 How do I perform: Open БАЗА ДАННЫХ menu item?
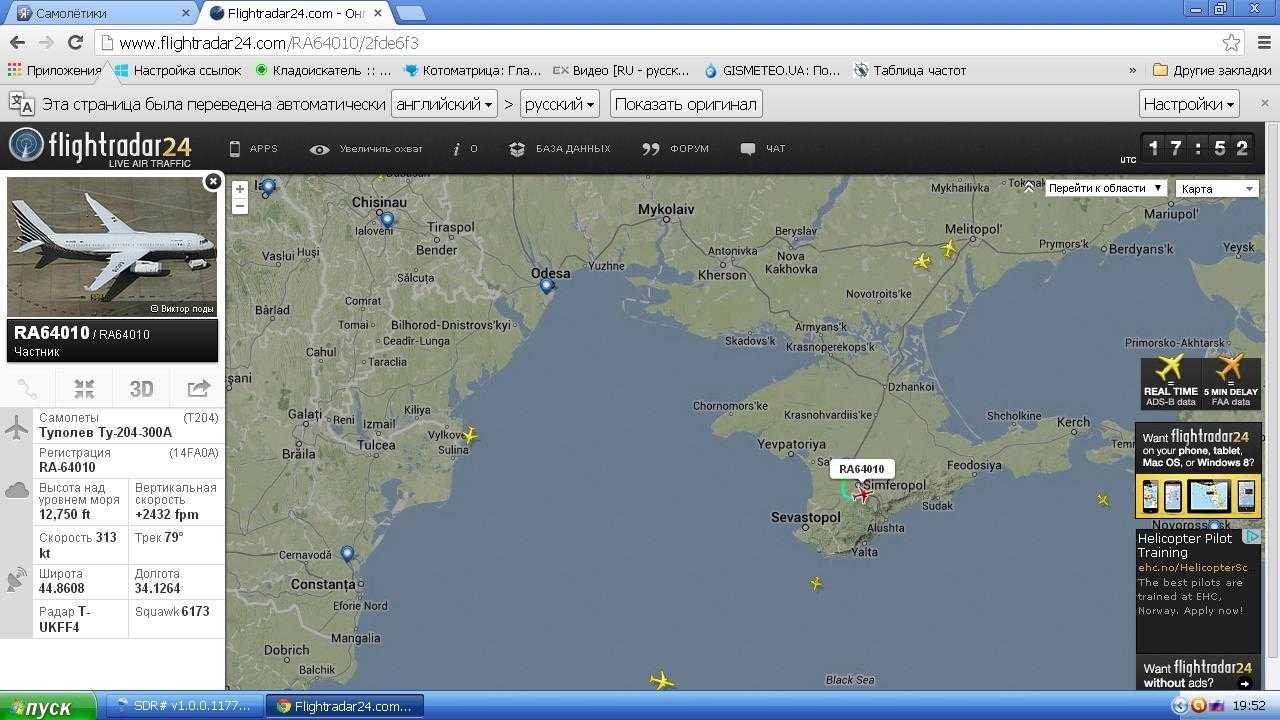click(560, 149)
